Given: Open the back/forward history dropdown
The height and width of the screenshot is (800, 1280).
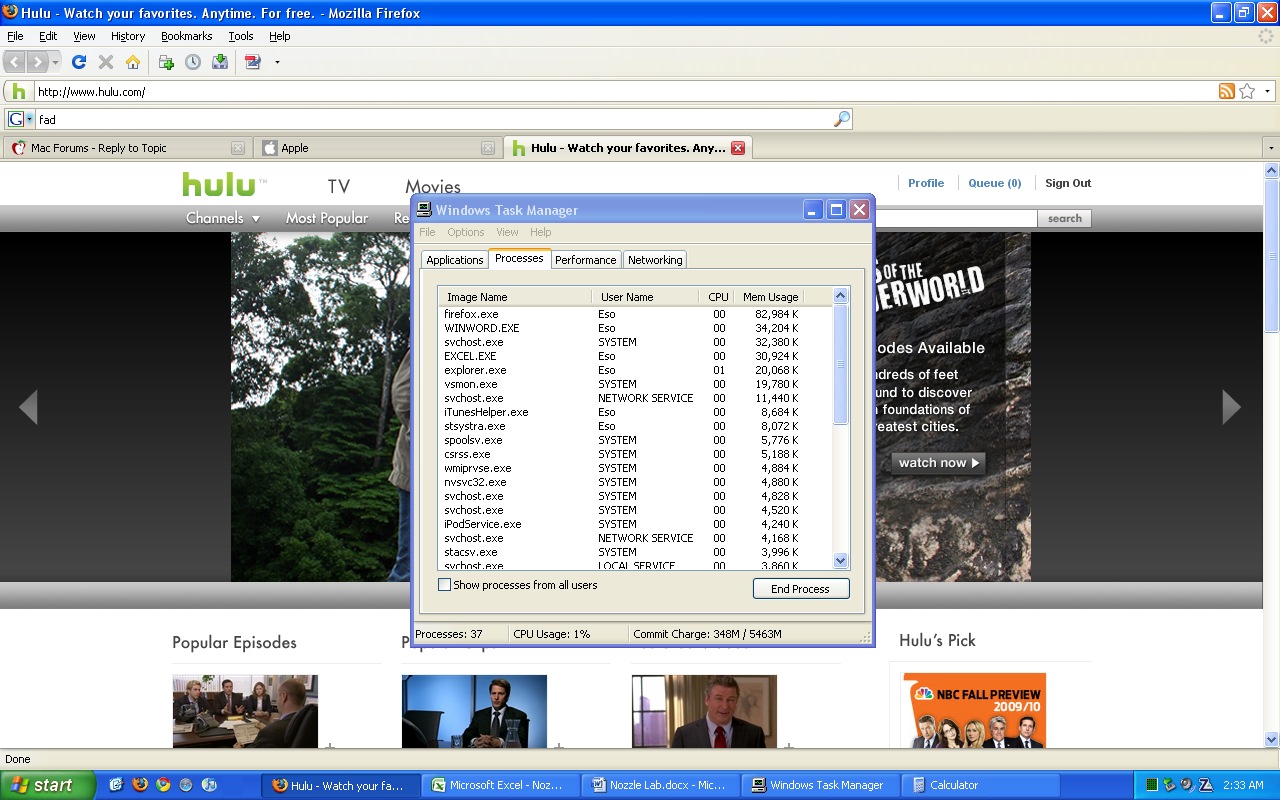Looking at the screenshot, I should (x=55, y=62).
